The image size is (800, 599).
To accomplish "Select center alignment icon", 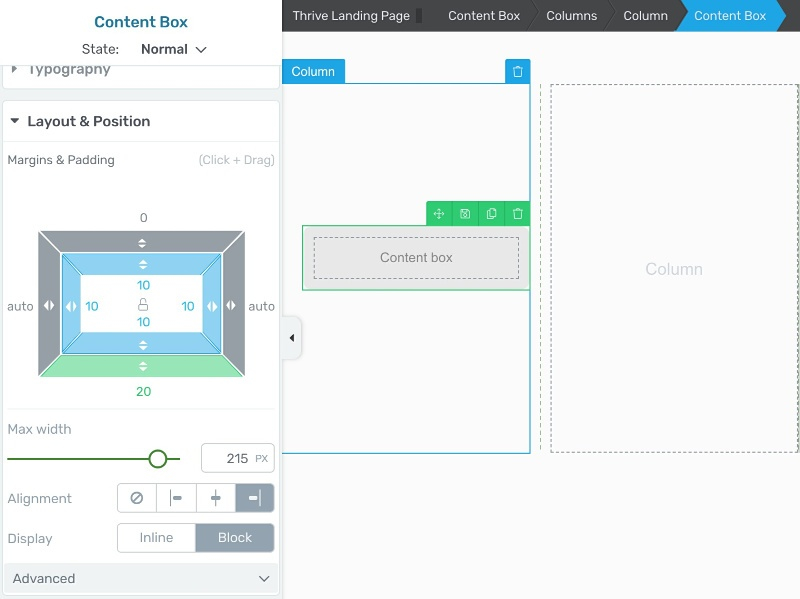I will click(215, 498).
